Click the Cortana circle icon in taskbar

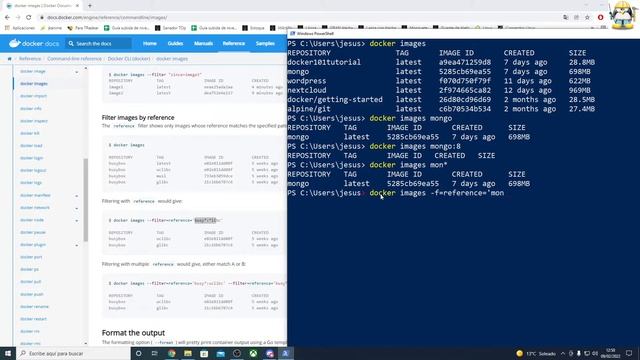point(139,353)
